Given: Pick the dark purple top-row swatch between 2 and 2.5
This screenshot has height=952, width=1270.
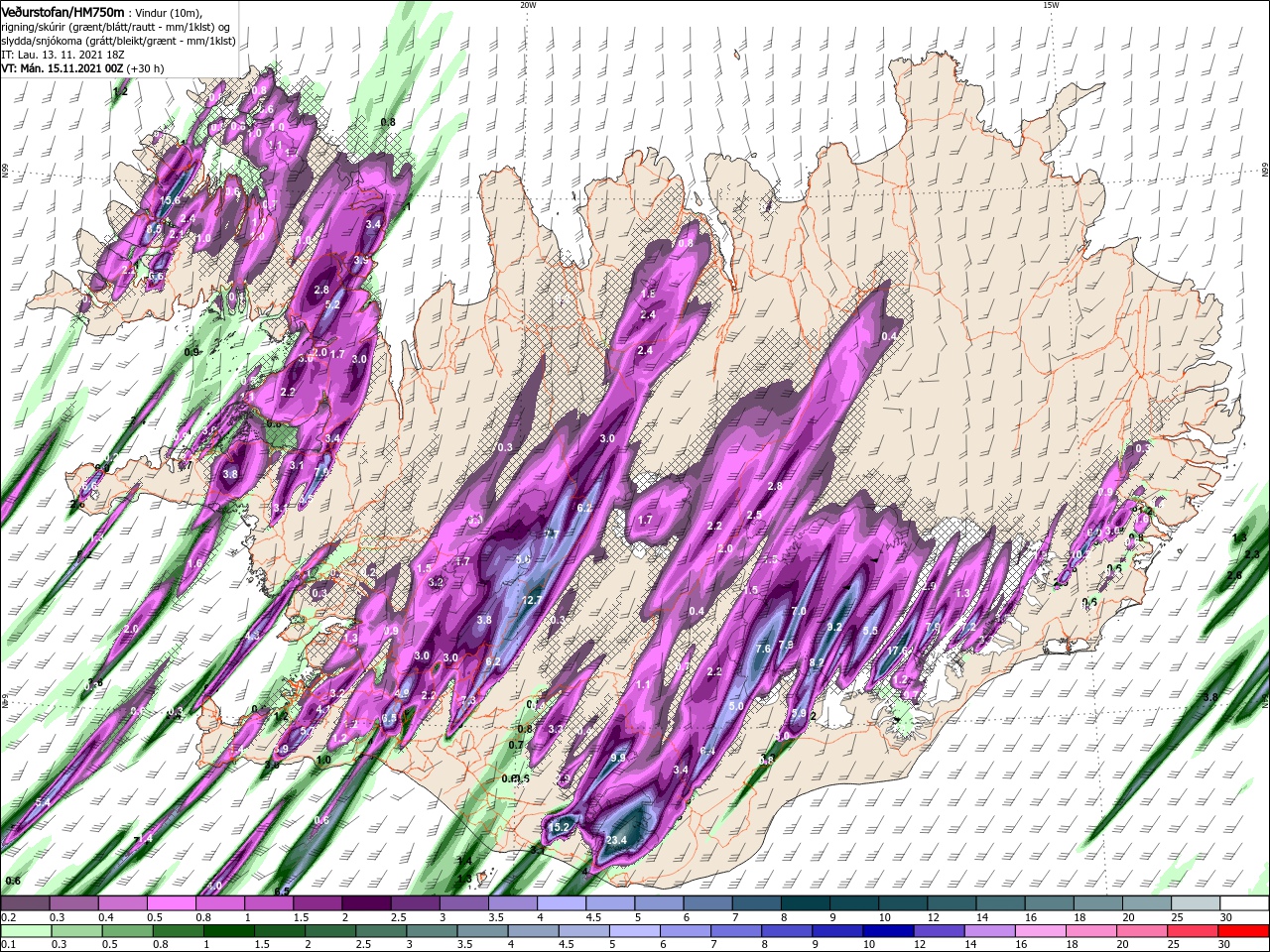Looking at the screenshot, I should (x=365, y=903).
